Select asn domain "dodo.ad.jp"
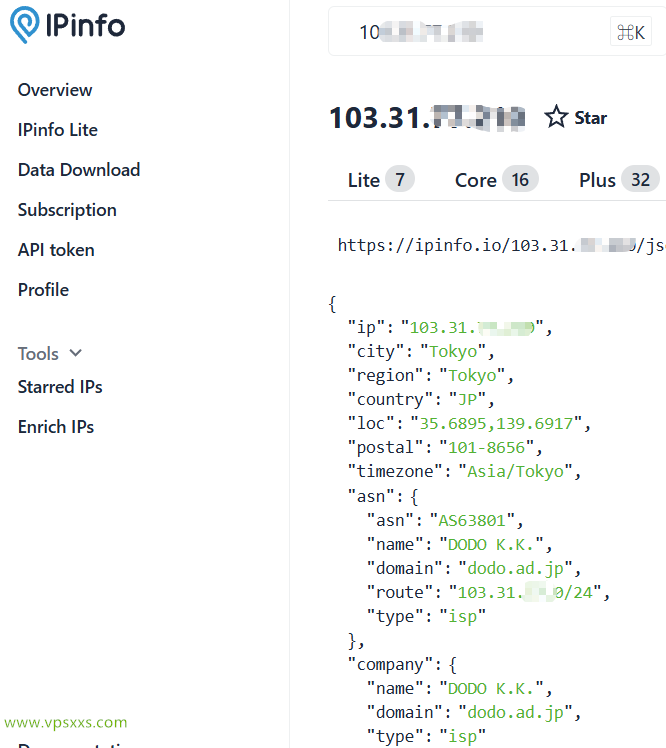The image size is (666, 748). coord(515,568)
